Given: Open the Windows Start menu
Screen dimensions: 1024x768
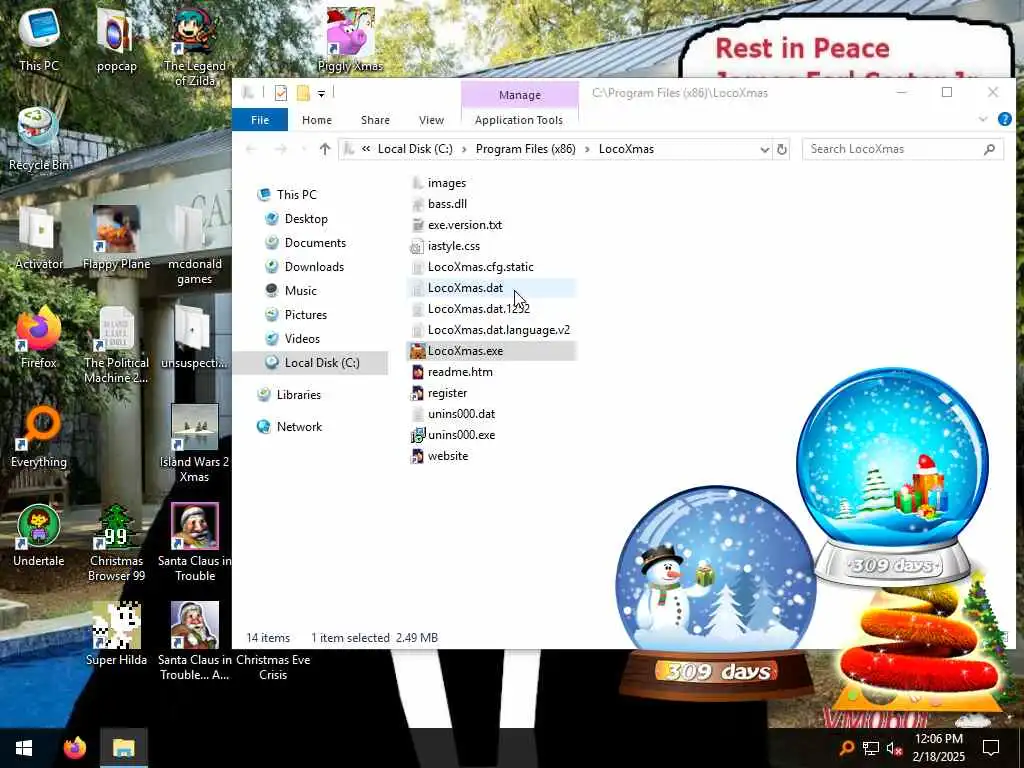Looking at the screenshot, I should point(24,748).
